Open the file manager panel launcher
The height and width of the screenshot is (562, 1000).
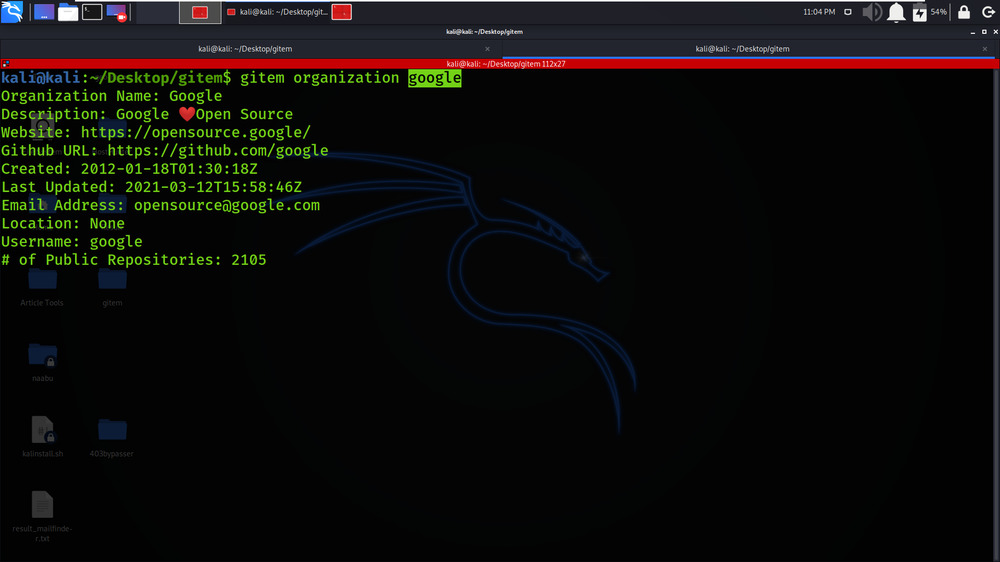[68, 12]
